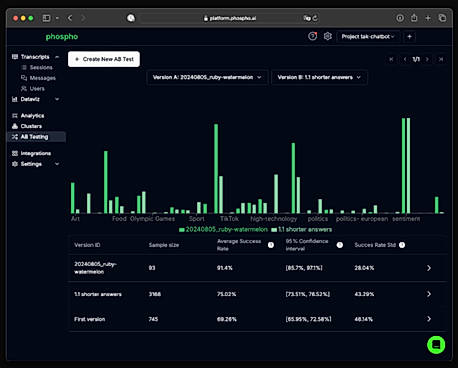Go to first page of results
This screenshot has height=368, width=458.
point(391,59)
